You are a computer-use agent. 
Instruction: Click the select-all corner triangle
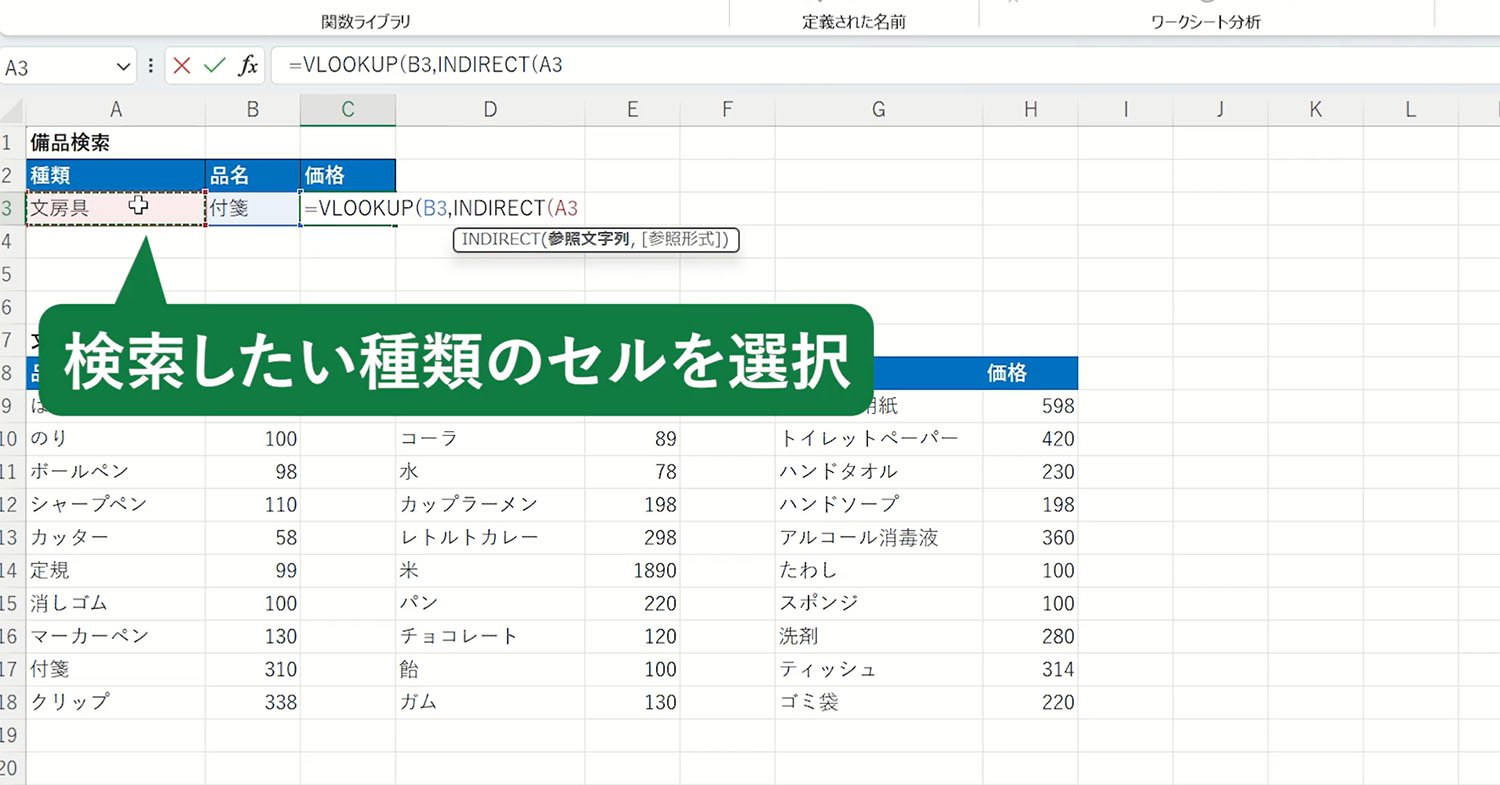pyautogui.click(x=12, y=110)
